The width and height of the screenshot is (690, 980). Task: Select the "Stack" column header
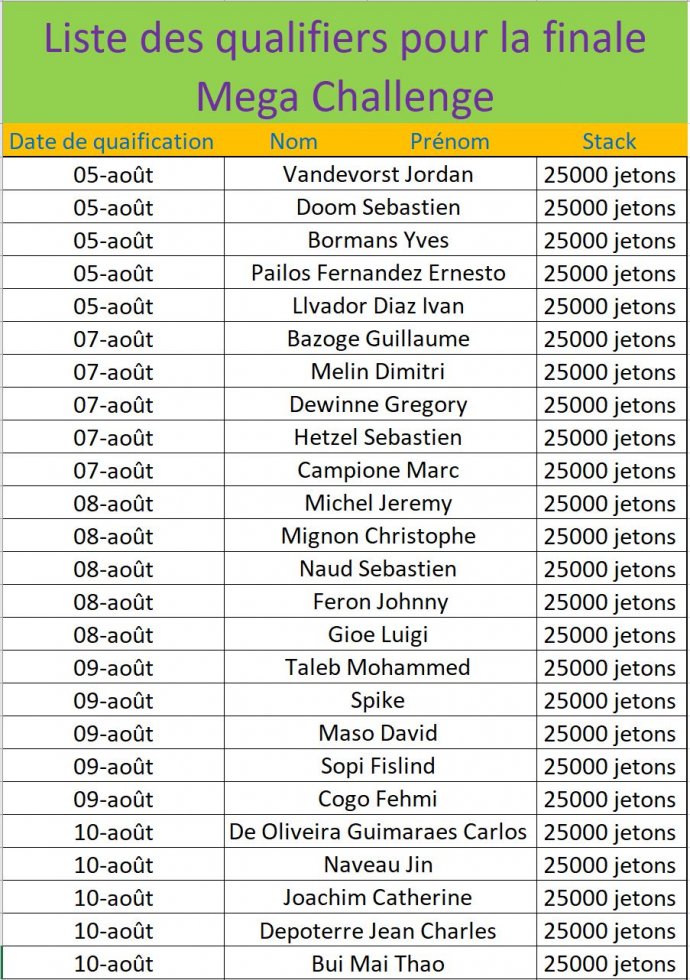point(610,141)
